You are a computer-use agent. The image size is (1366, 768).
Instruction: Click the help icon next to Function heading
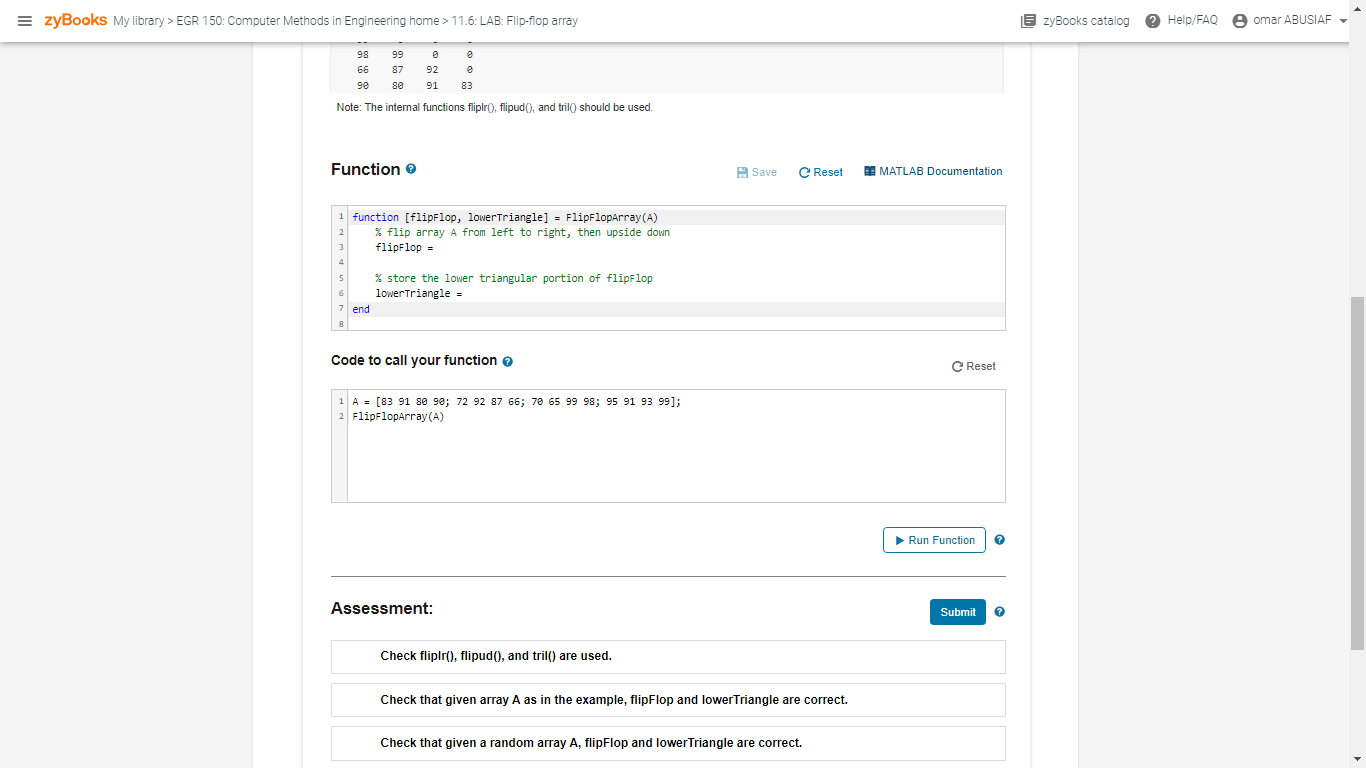411,168
